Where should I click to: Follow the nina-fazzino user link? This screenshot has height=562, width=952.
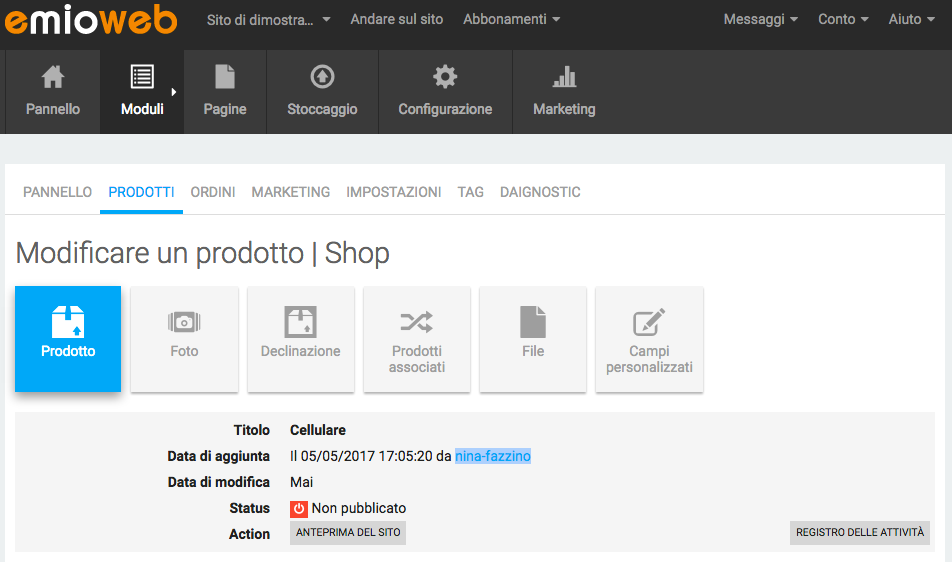click(x=493, y=456)
